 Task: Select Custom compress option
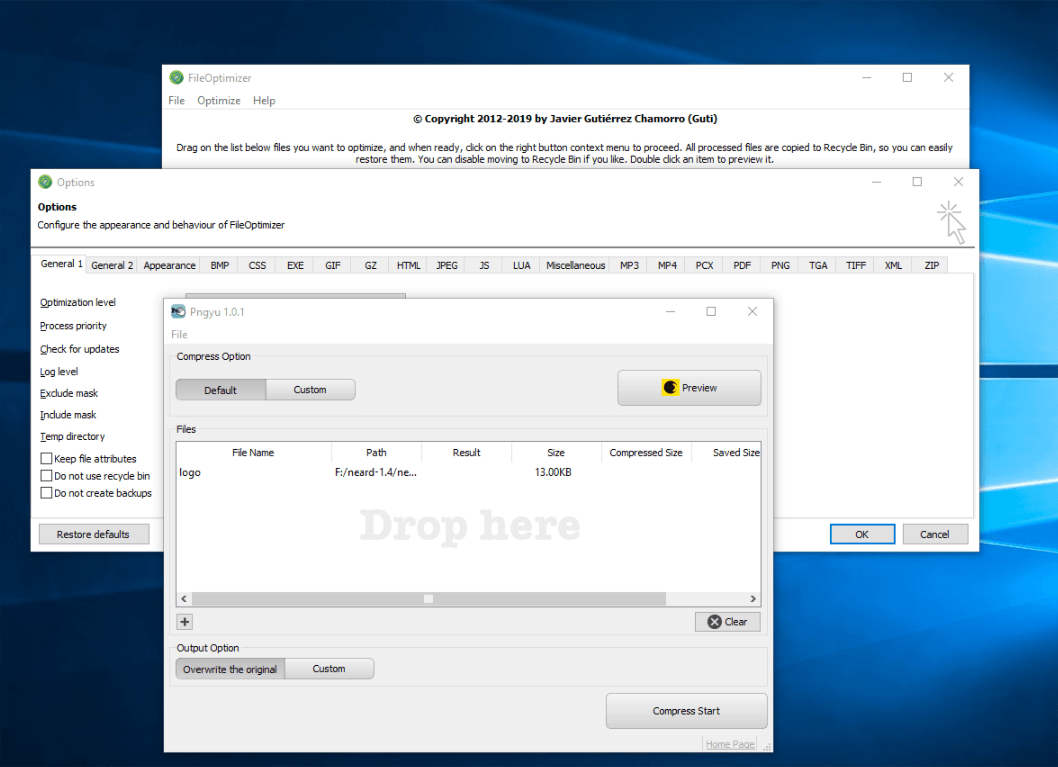coord(310,390)
